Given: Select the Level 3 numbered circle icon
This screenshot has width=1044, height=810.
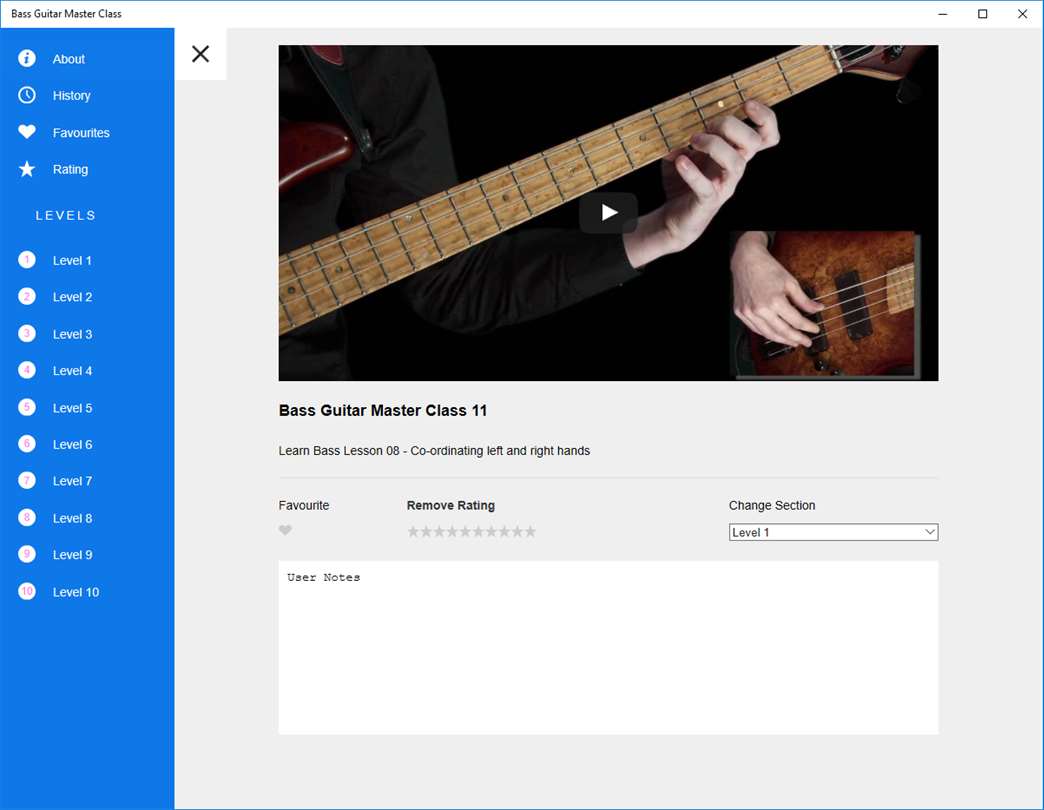Looking at the screenshot, I should [x=27, y=333].
